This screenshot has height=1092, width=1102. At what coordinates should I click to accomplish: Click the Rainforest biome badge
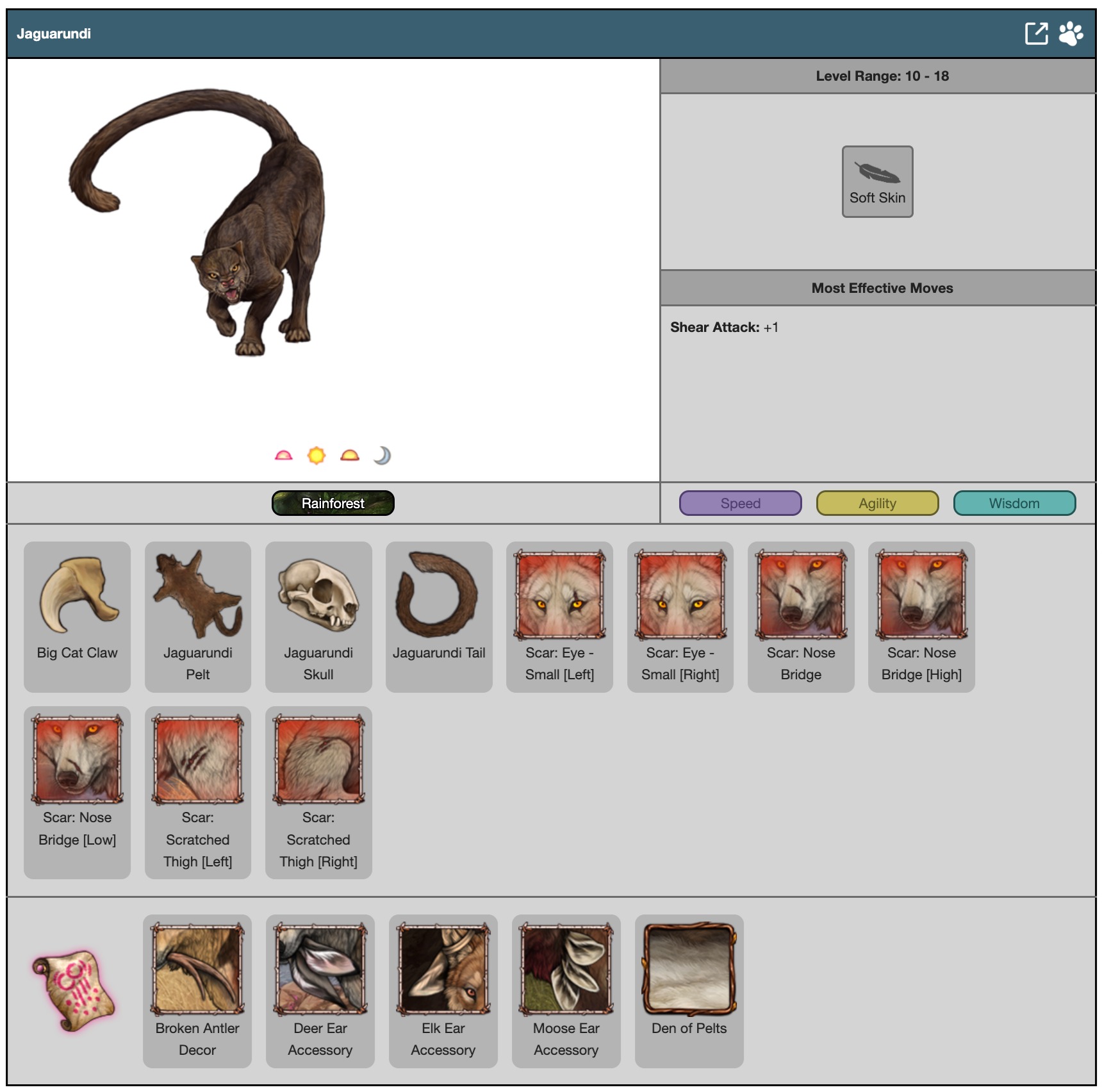tap(333, 503)
